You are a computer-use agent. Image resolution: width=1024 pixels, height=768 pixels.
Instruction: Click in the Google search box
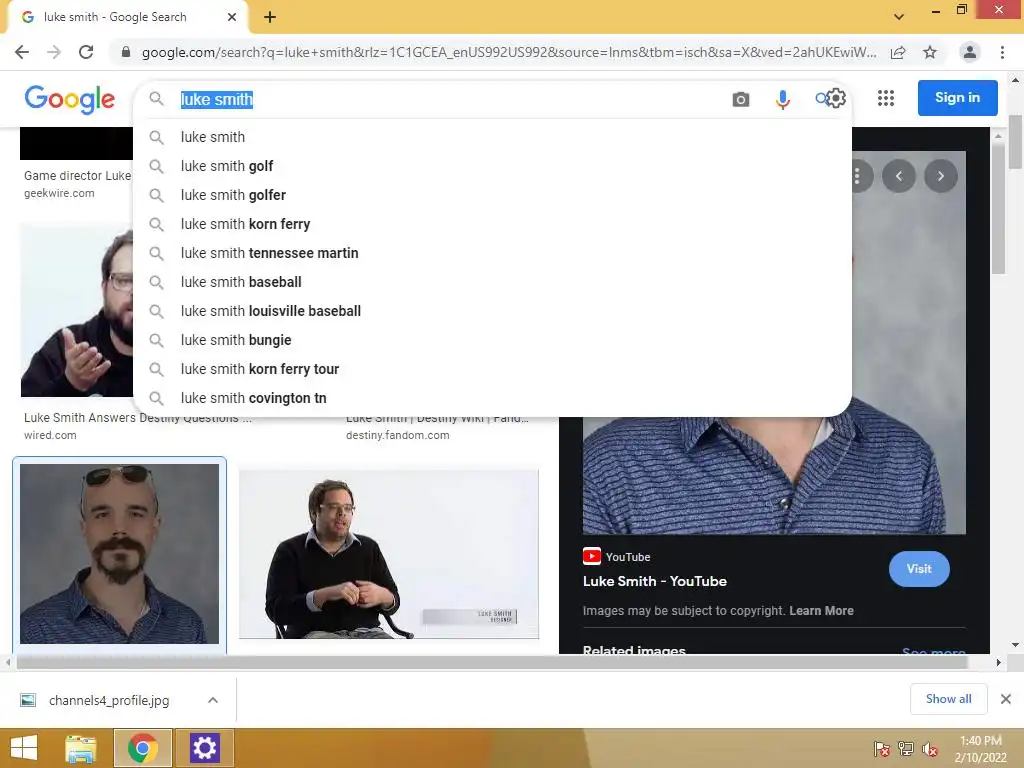[451, 99]
